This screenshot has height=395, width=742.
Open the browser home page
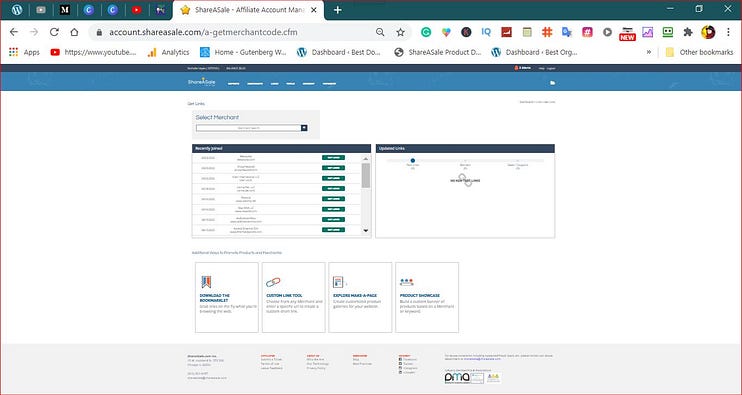tap(74, 32)
